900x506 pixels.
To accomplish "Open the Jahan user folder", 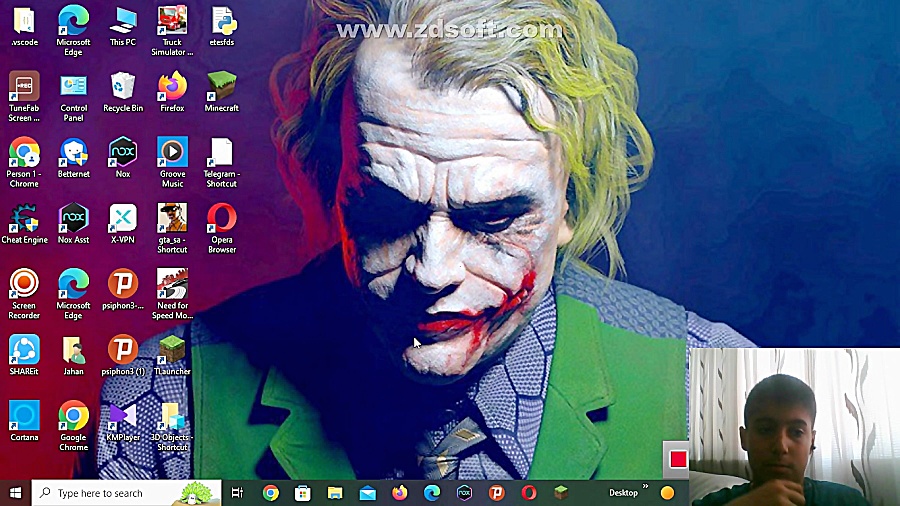I will [x=73, y=356].
